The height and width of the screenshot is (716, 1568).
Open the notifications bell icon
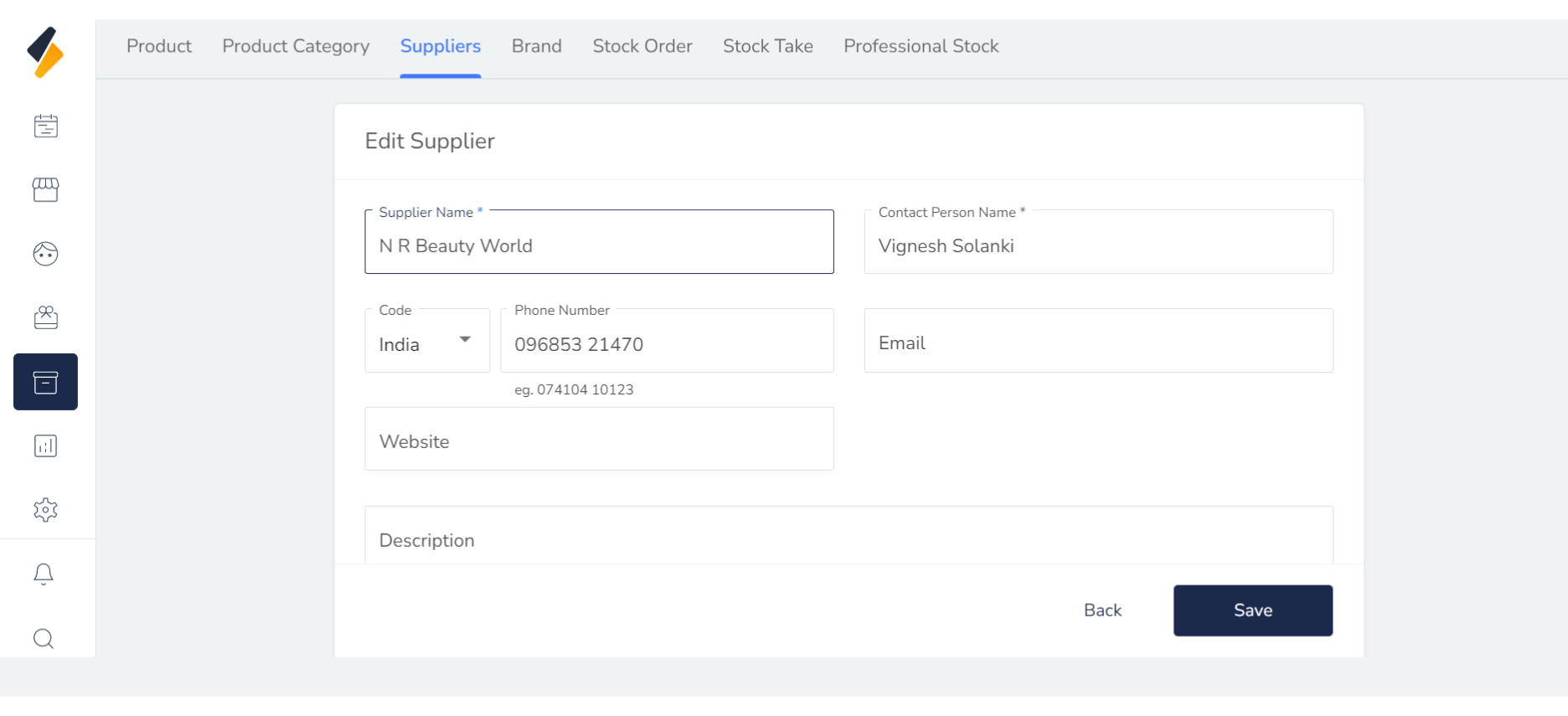click(x=44, y=574)
